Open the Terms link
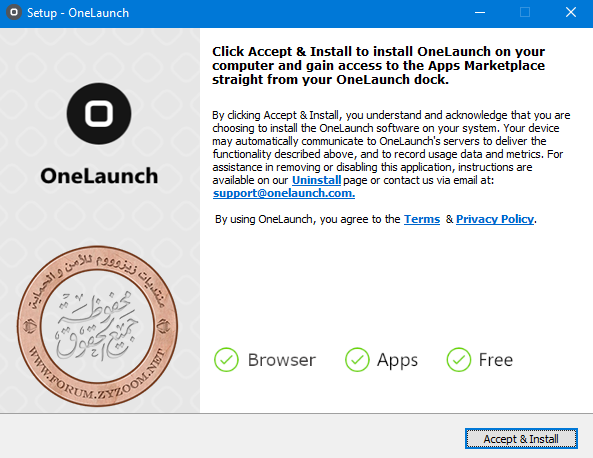The height and width of the screenshot is (458, 593). click(422, 219)
